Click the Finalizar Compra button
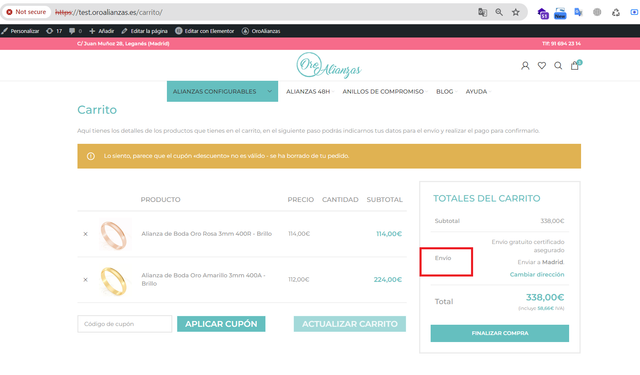640x375 pixels. (500, 333)
